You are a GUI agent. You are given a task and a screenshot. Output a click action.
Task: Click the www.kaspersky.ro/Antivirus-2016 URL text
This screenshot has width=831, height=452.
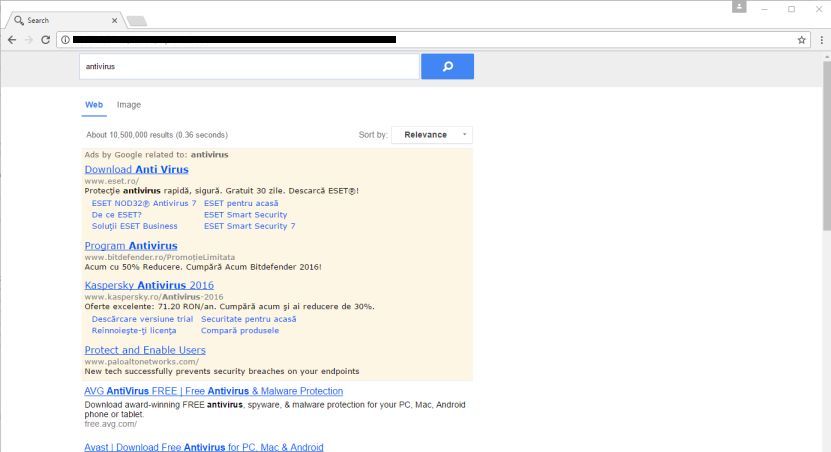[x=154, y=297]
